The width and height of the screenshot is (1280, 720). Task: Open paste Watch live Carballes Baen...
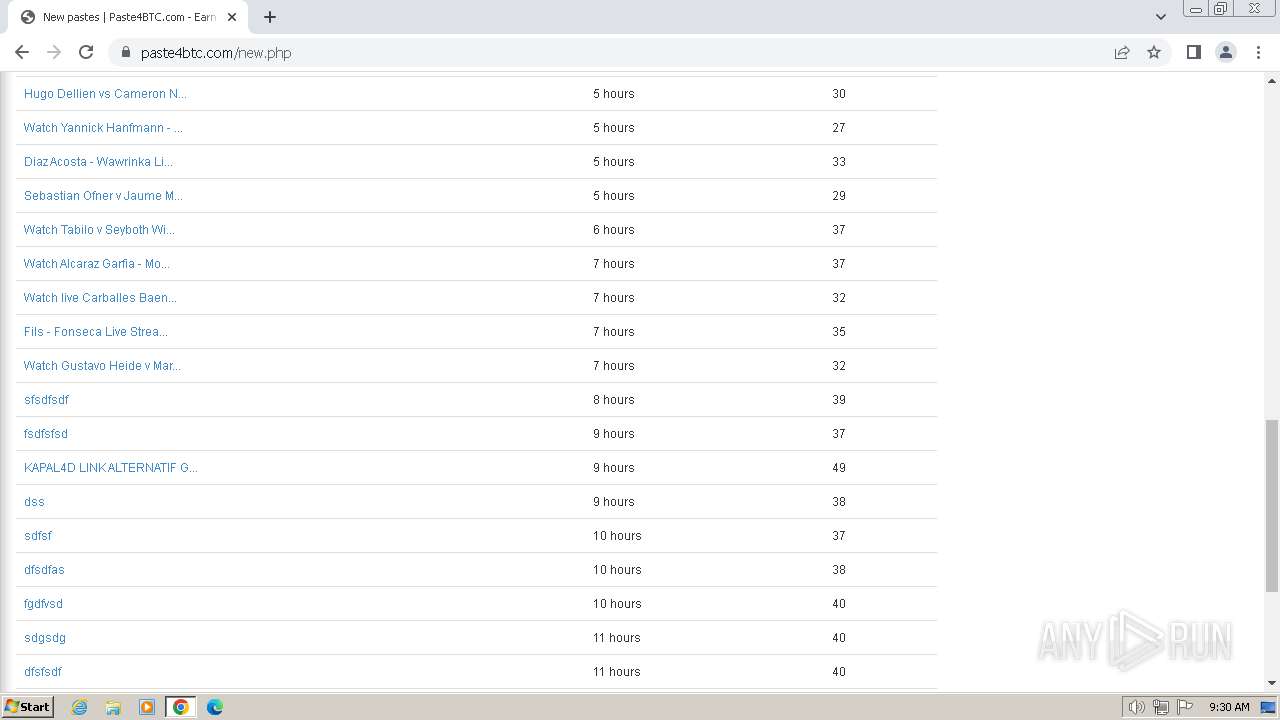tap(100, 298)
